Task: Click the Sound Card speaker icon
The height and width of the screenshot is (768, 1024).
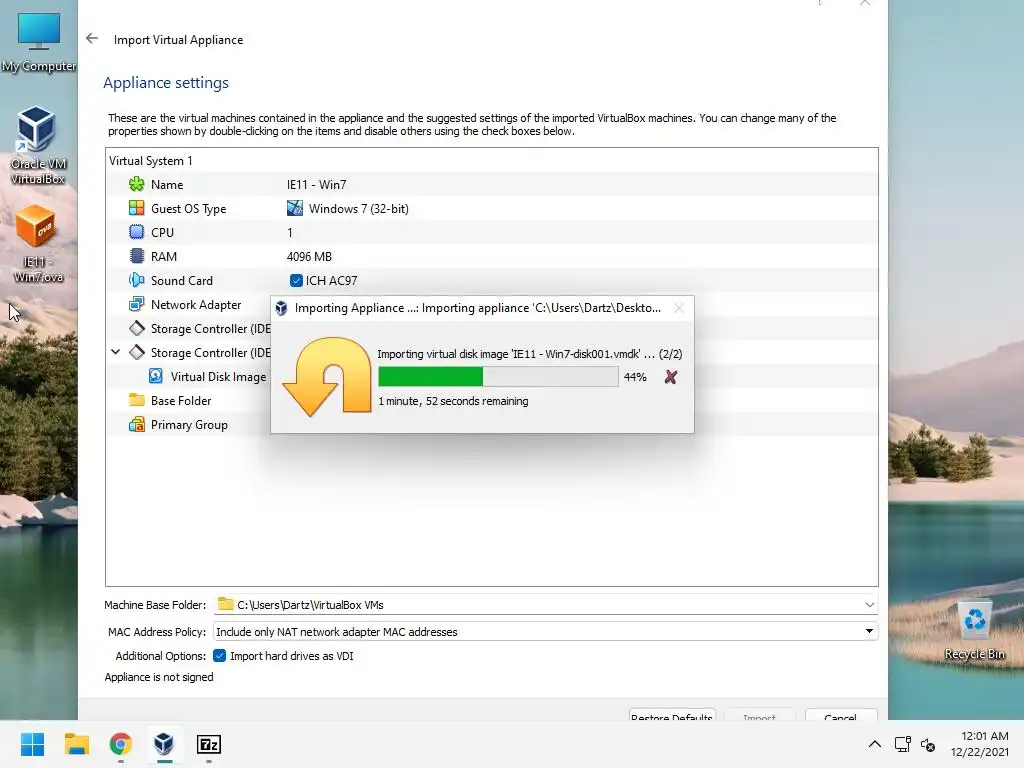Action: pyautogui.click(x=136, y=280)
